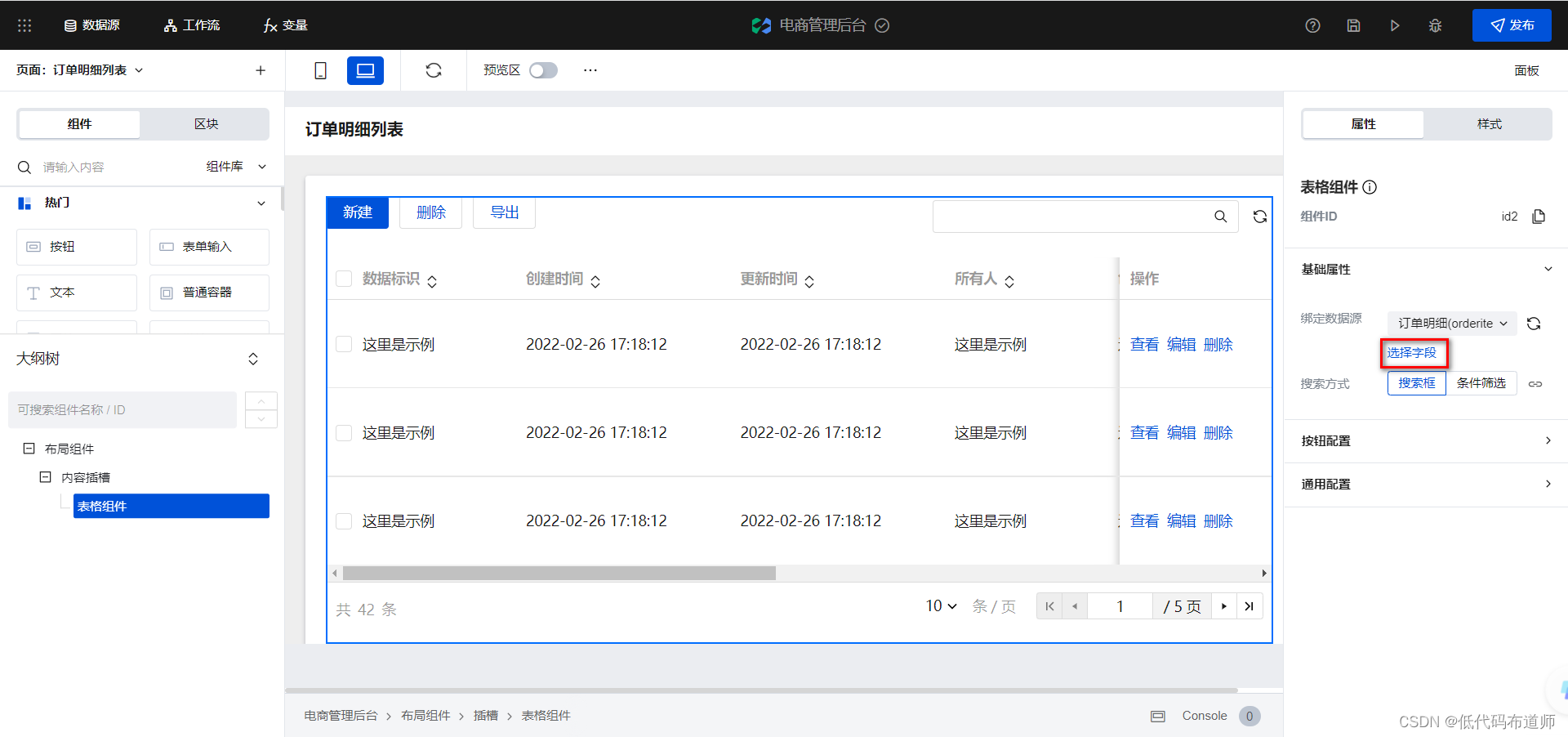Check the select-all header checkbox
The width and height of the screenshot is (1568, 737).
pyautogui.click(x=344, y=279)
